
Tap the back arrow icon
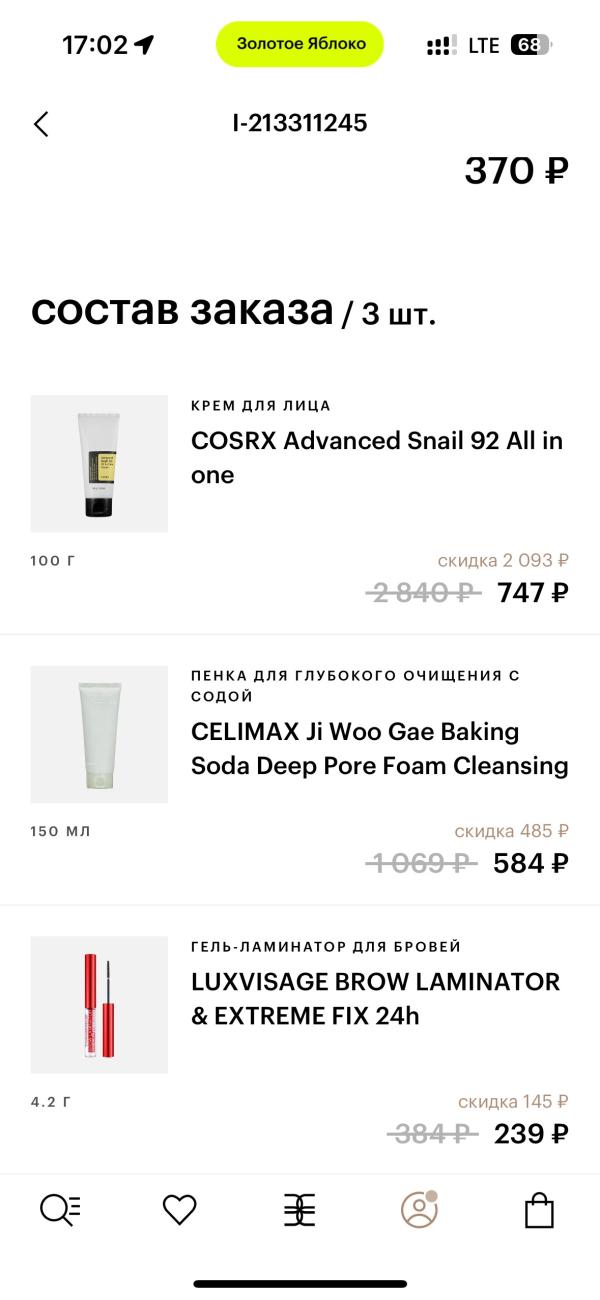[41, 124]
